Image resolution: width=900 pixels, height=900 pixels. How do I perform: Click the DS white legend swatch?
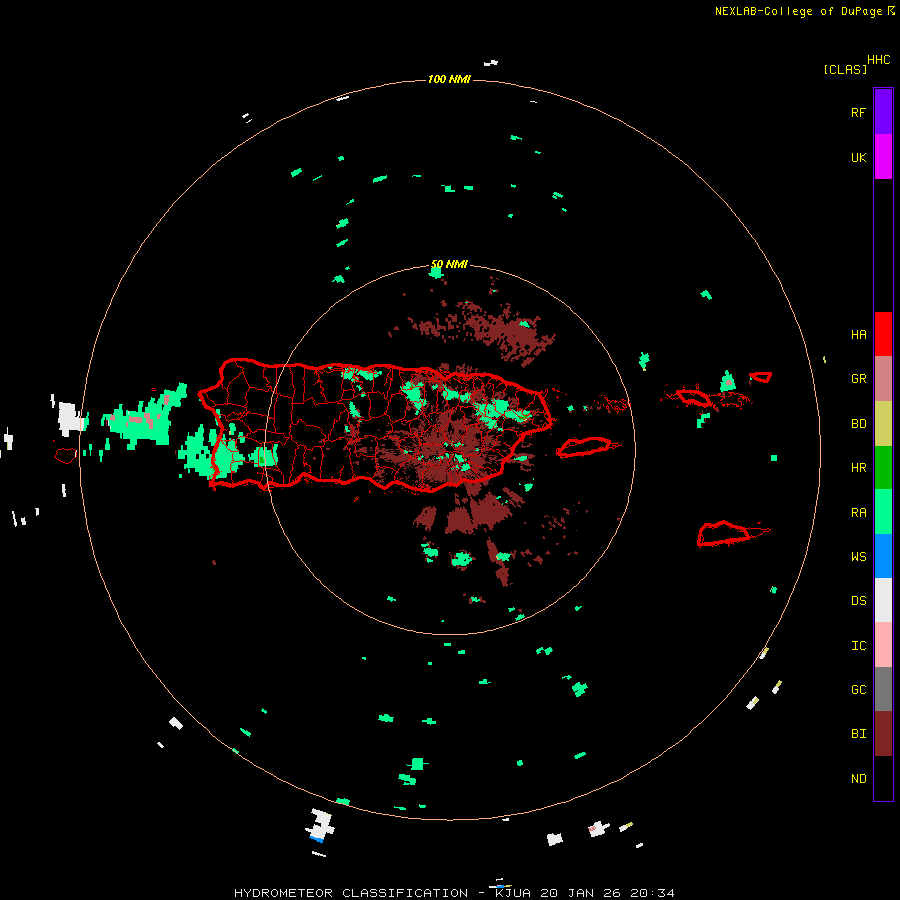tap(883, 600)
